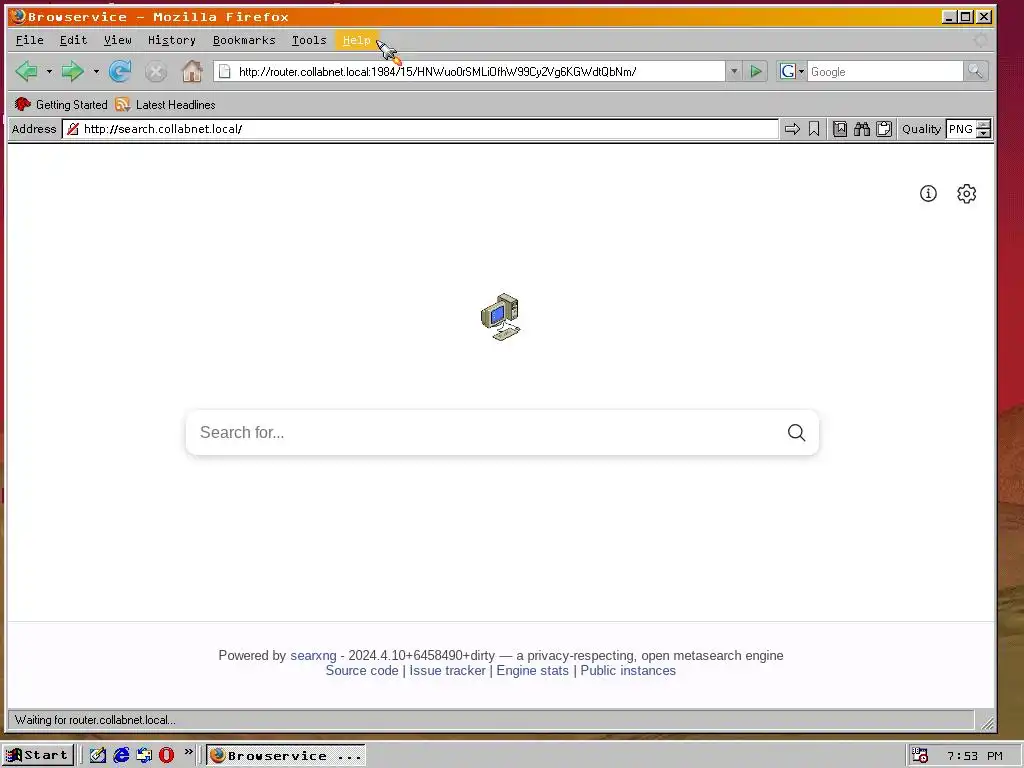Image resolution: width=1024 pixels, height=768 pixels.
Task: Click the Firefox activity throbber
Action: point(980,40)
